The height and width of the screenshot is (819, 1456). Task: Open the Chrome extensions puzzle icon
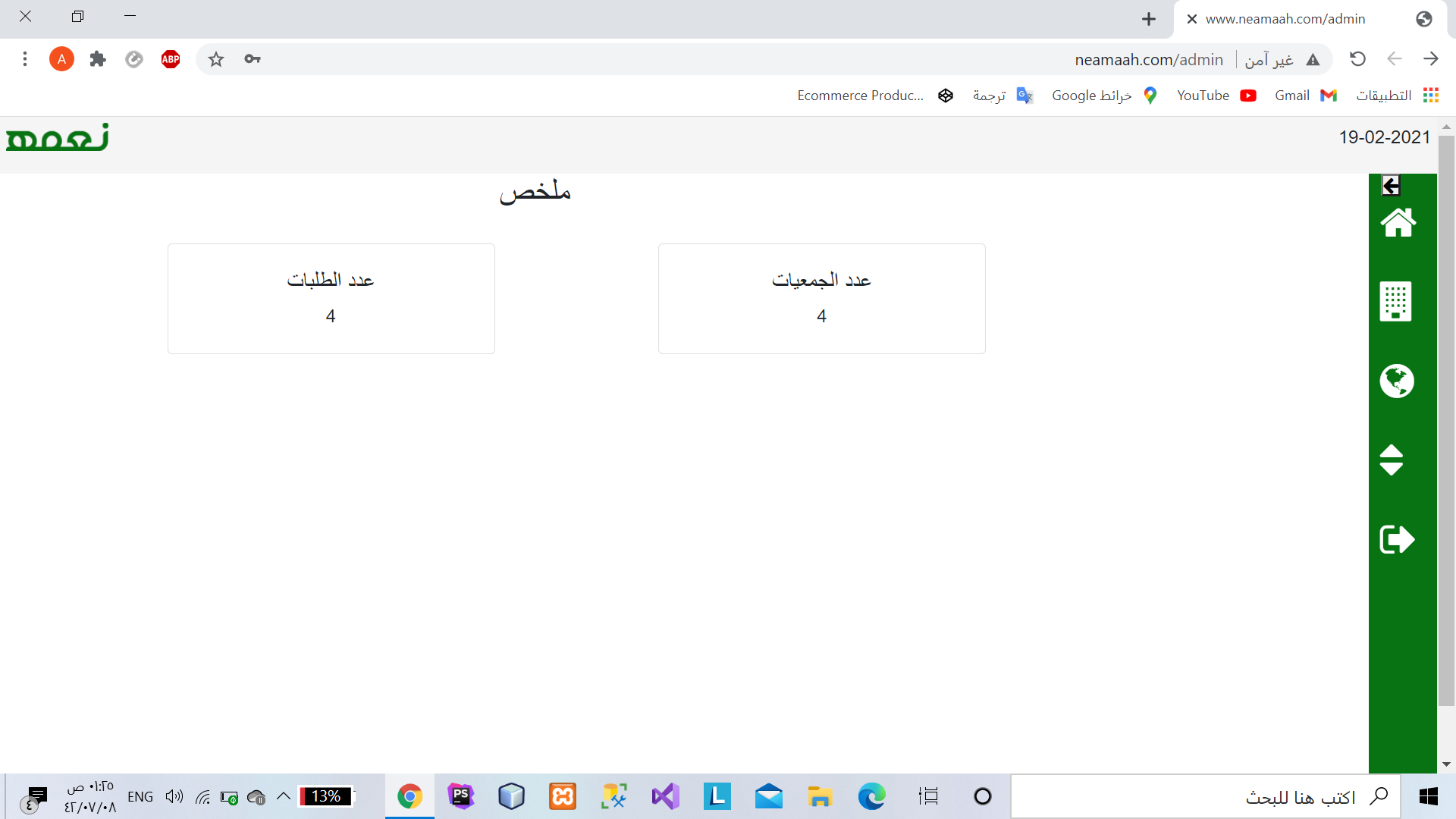pyautogui.click(x=98, y=59)
